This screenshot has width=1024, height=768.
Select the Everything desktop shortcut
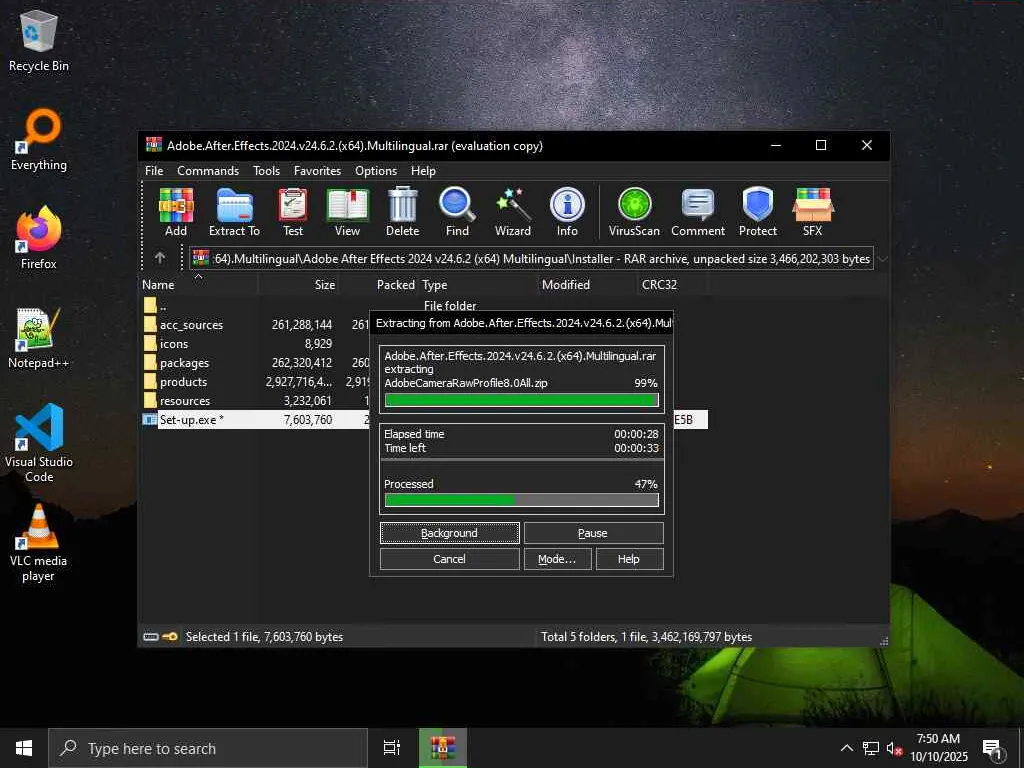pos(39,140)
